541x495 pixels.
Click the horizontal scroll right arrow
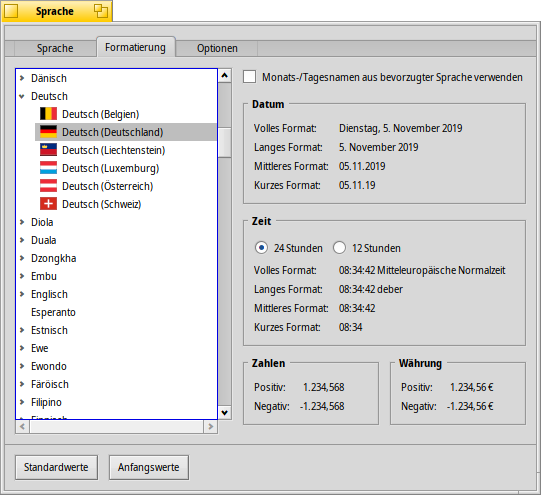click(210, 427)
